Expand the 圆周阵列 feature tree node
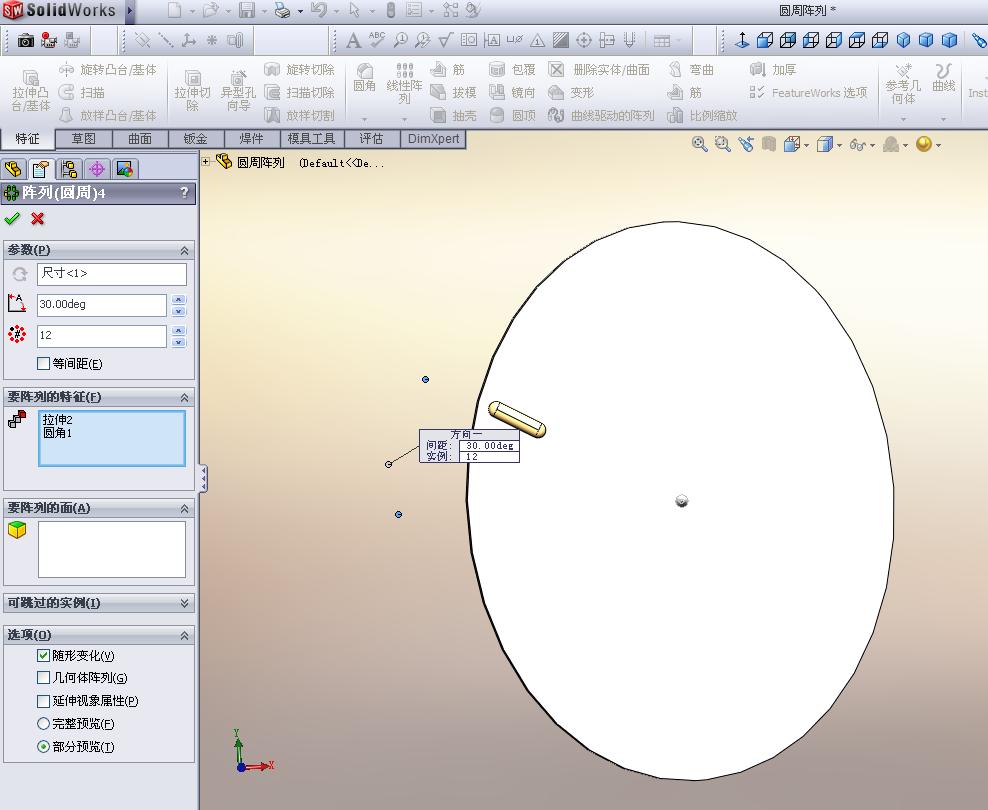 (x=205, y=162)
